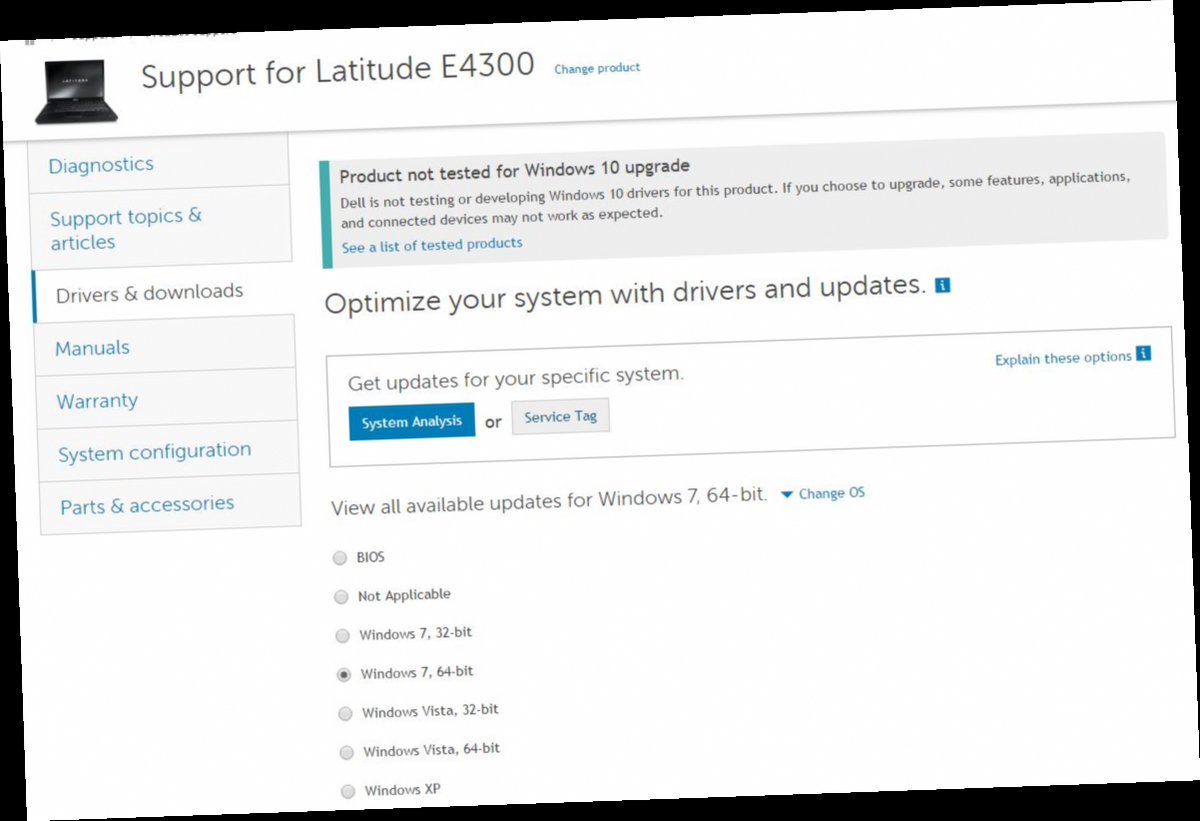Screen dimensions: 1200x821
Task: Open the 'Drivers & downloads' sidebar tab
Action: (x=150, y=291)
